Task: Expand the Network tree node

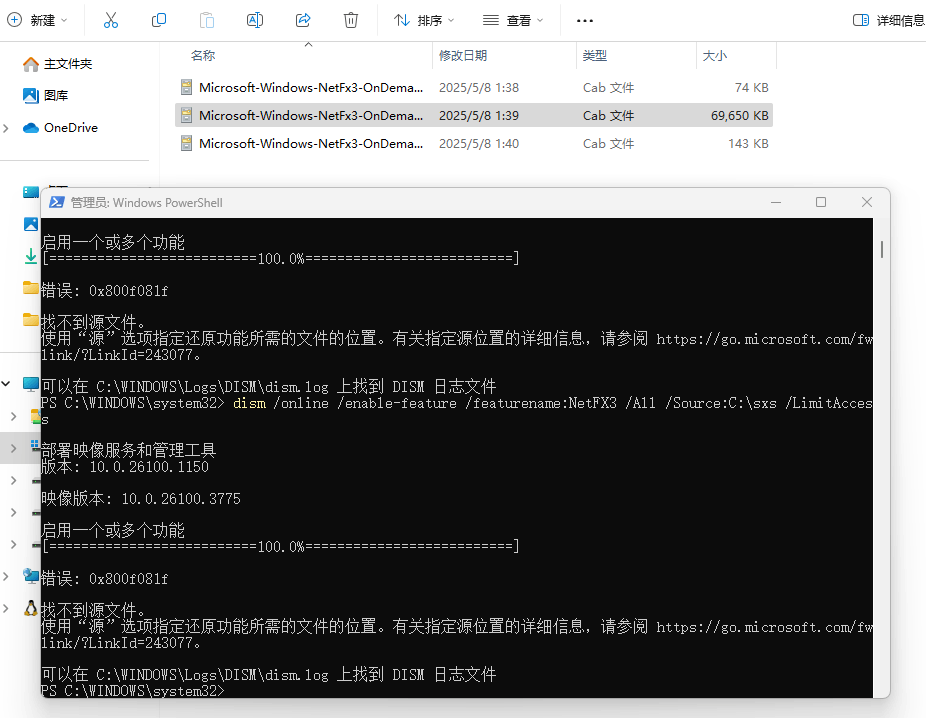Action: [6, 576]
